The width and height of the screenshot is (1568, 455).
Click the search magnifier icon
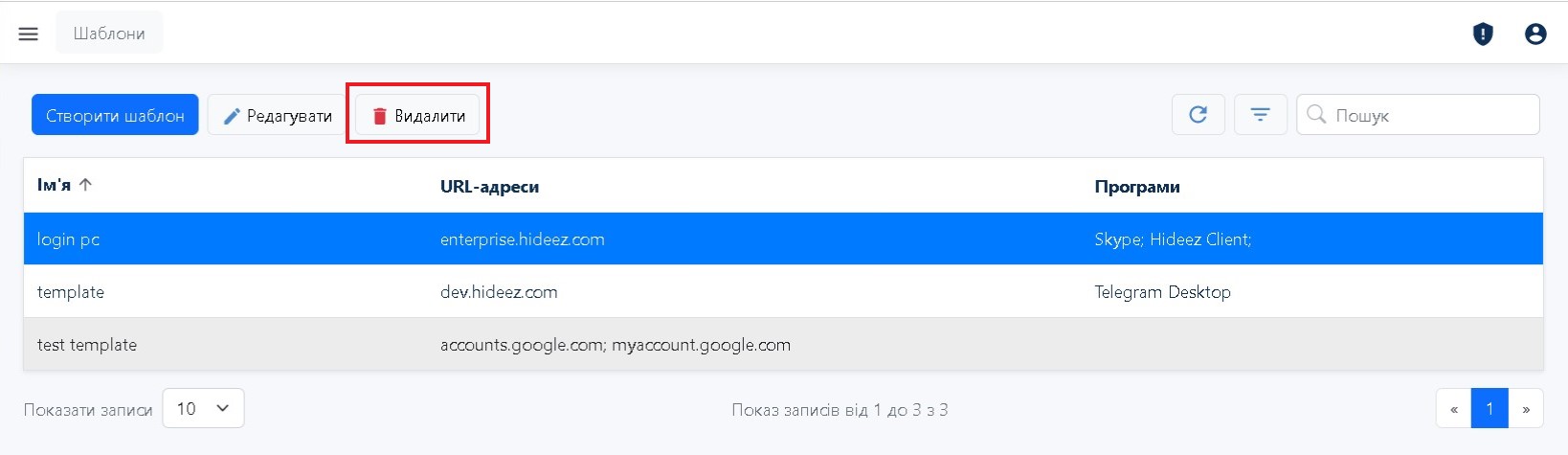point(1316,115)
